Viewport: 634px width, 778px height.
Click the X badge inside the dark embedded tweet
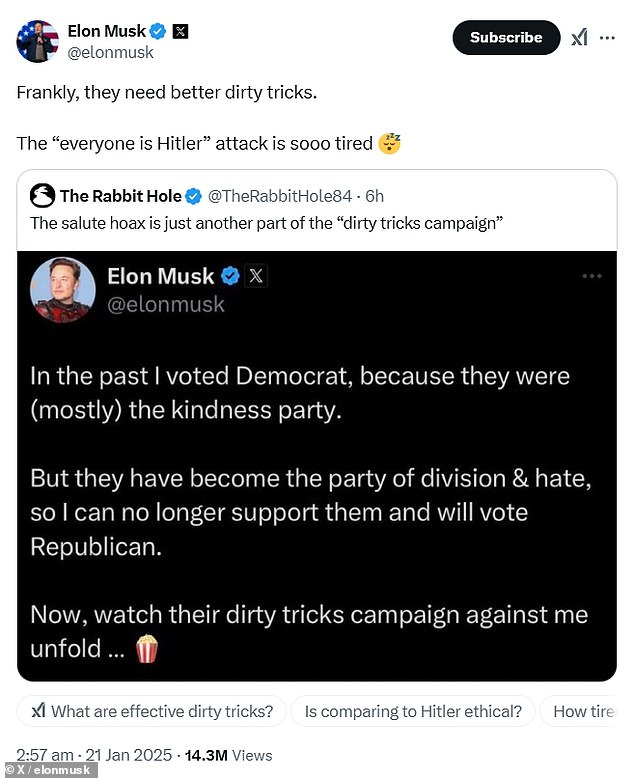(256, 277)
